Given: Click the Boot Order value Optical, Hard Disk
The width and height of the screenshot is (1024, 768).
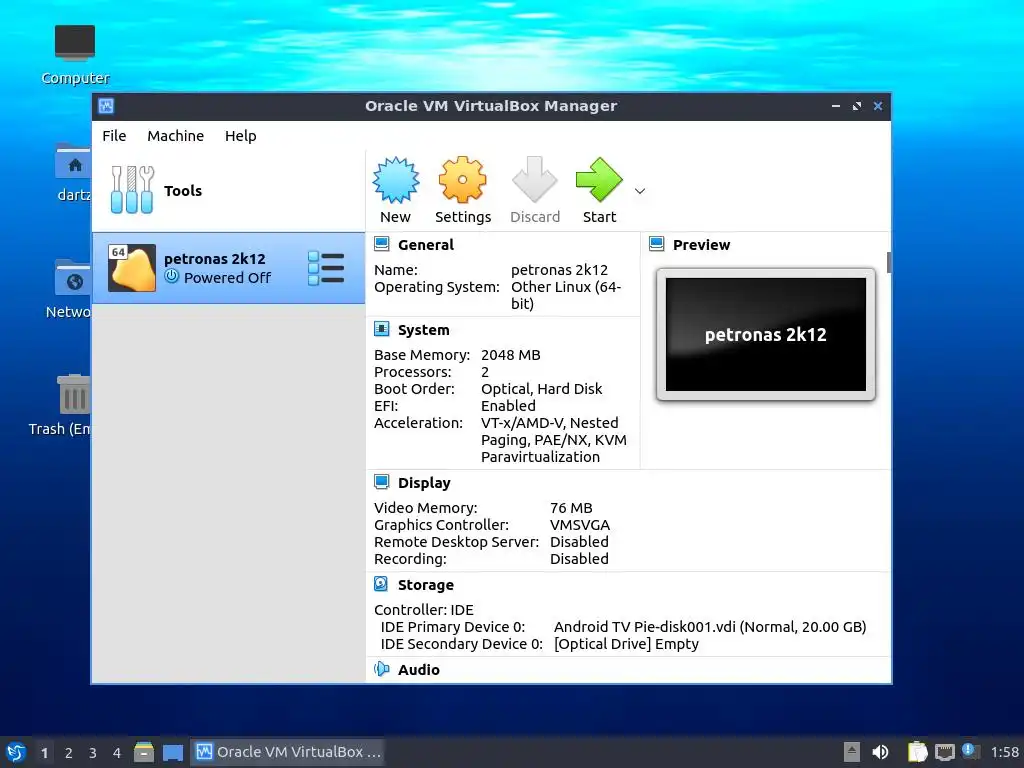Looking at the screenshot, I should click(x=541, y=389).
